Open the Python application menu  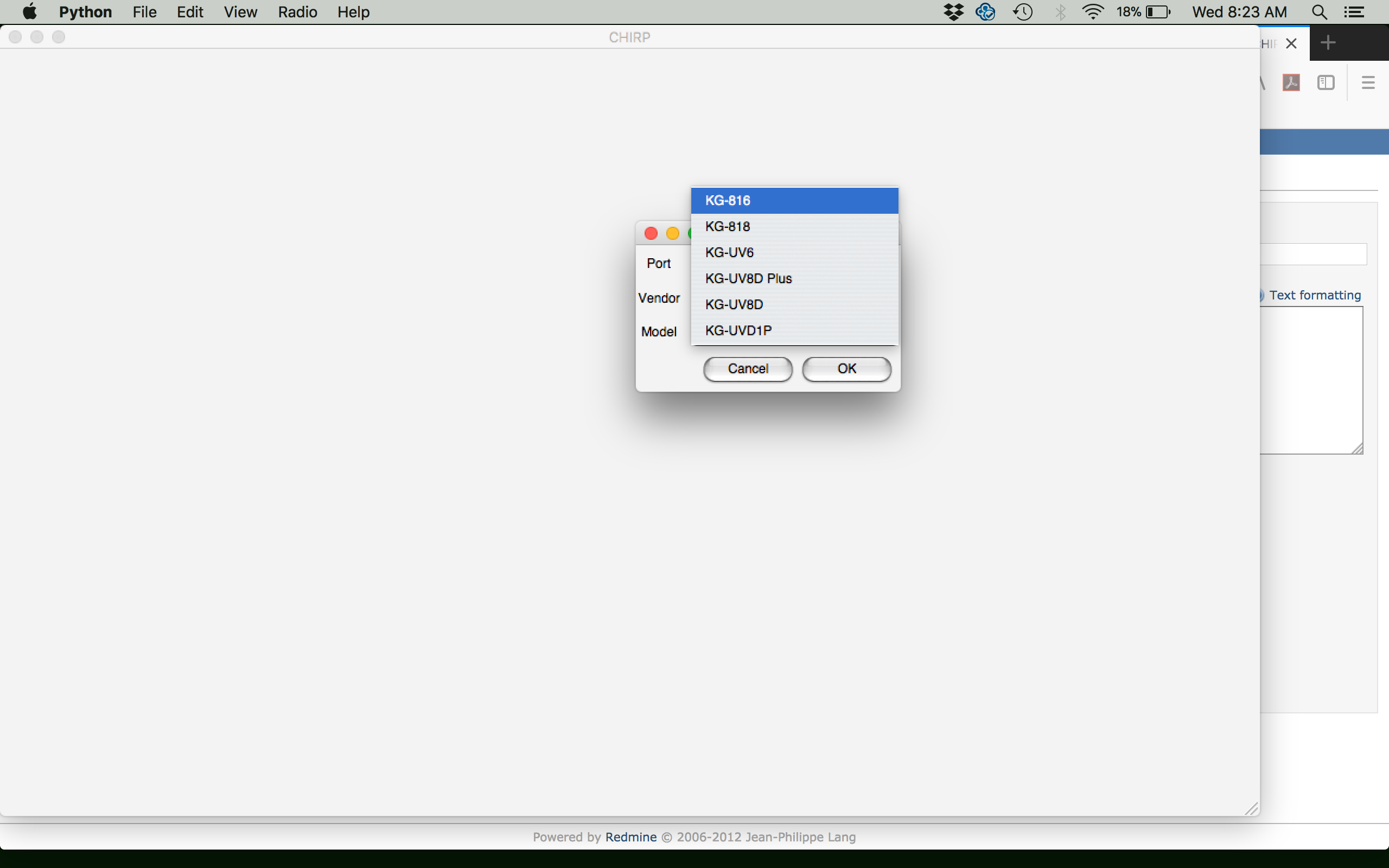tap(85, 12)
